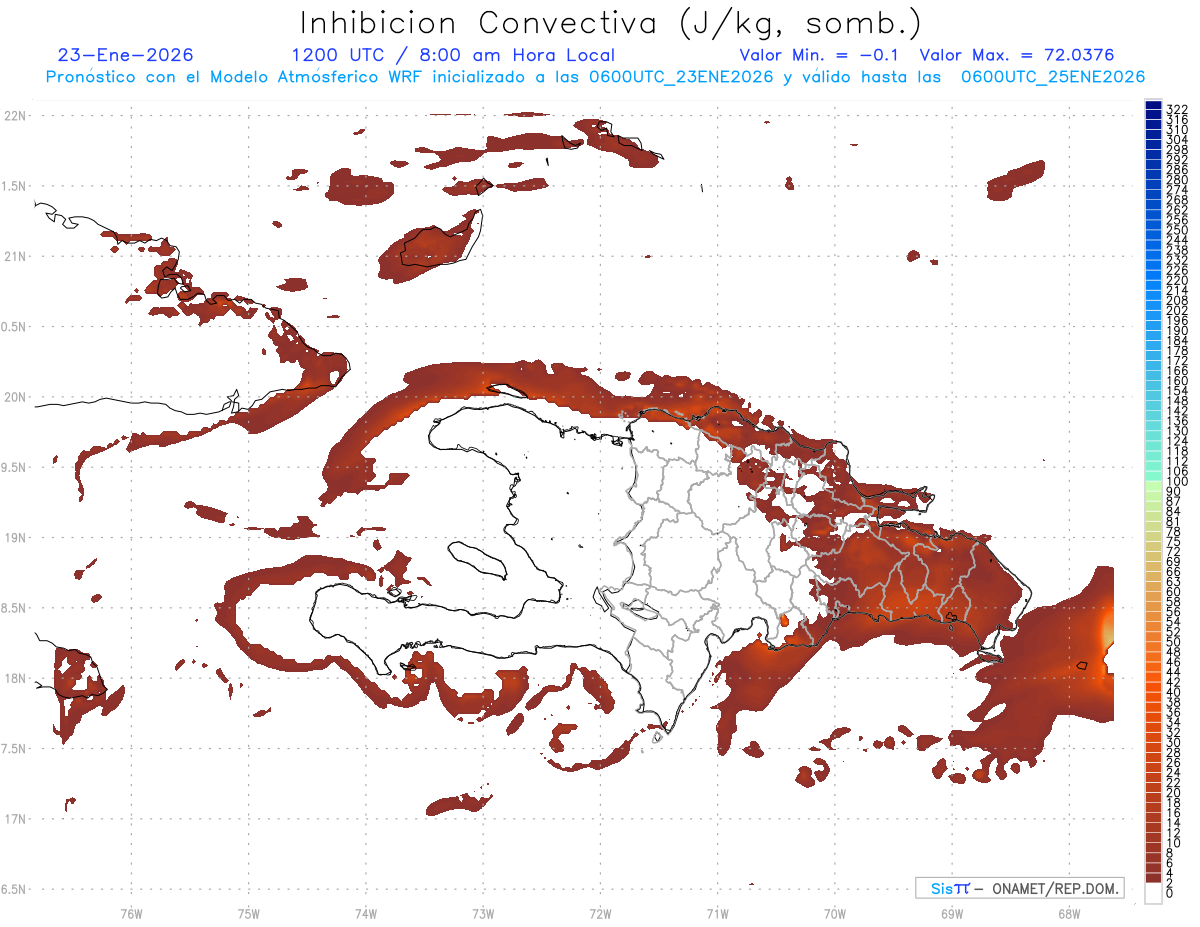
Task: Click the "21N" latitude label
Action: pos(14,256)
